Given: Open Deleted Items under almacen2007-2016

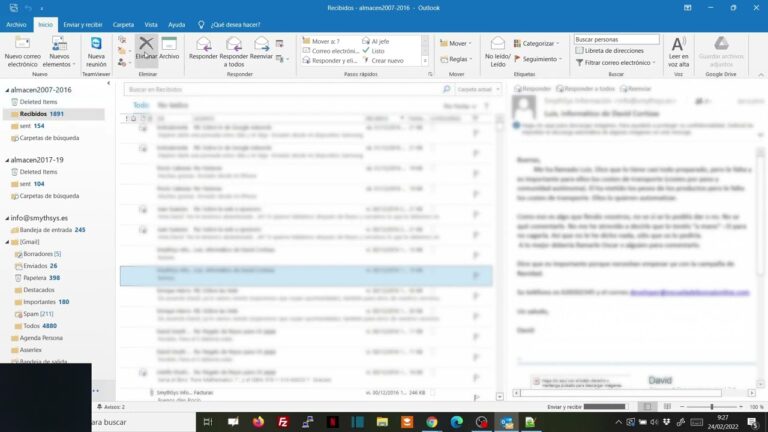Looking at the screenshot, I should tap(38, 102).
